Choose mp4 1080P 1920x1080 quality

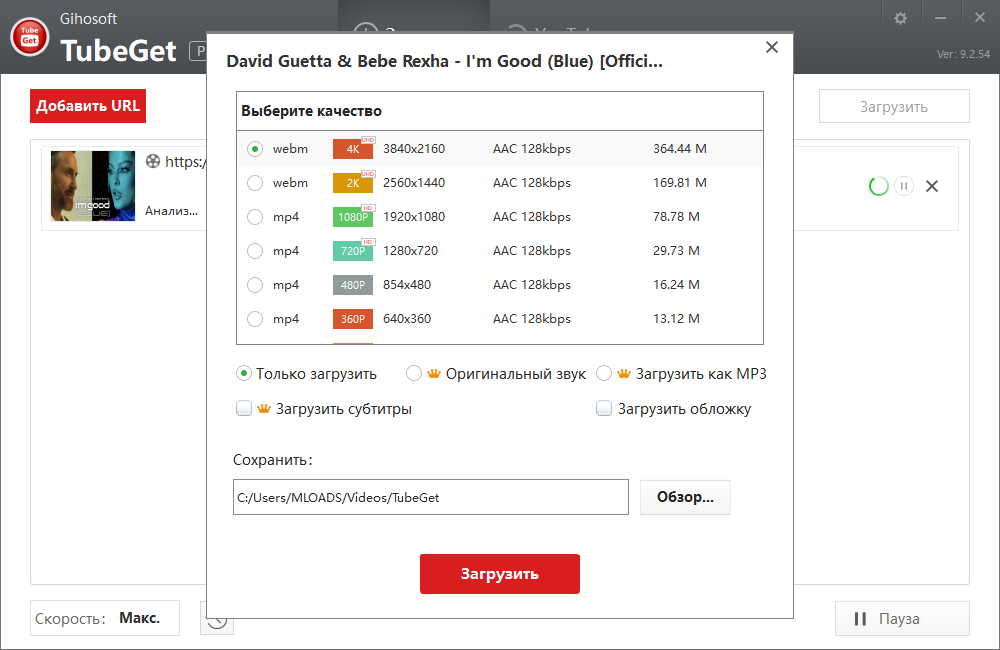(x=255, y=216)
